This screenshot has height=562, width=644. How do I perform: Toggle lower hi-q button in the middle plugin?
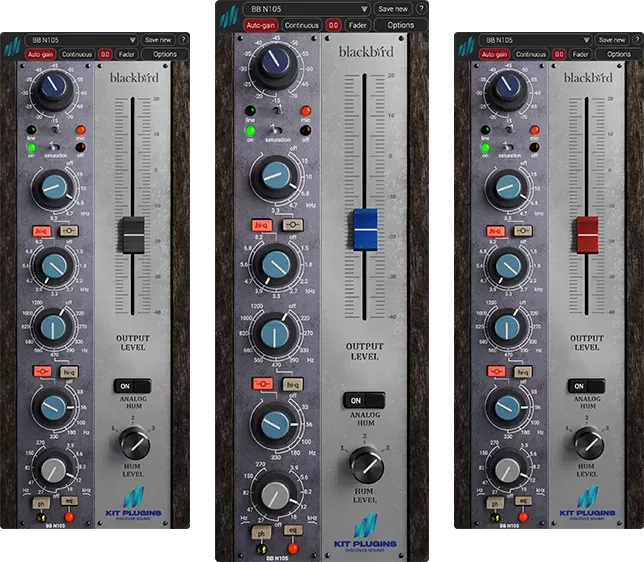coord(293,385)
